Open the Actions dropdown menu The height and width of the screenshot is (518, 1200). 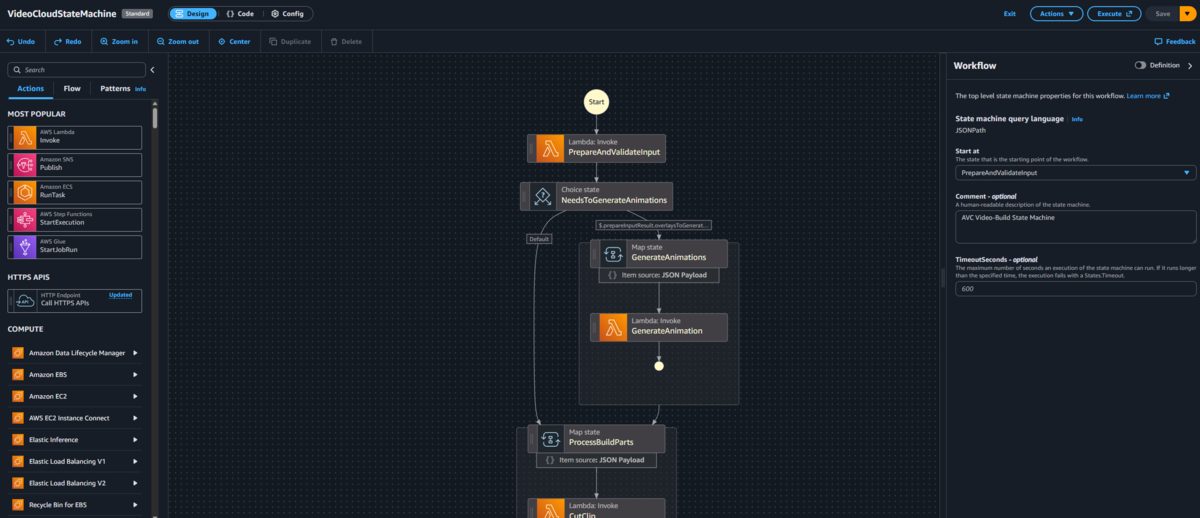click(x=1055, y=14)
